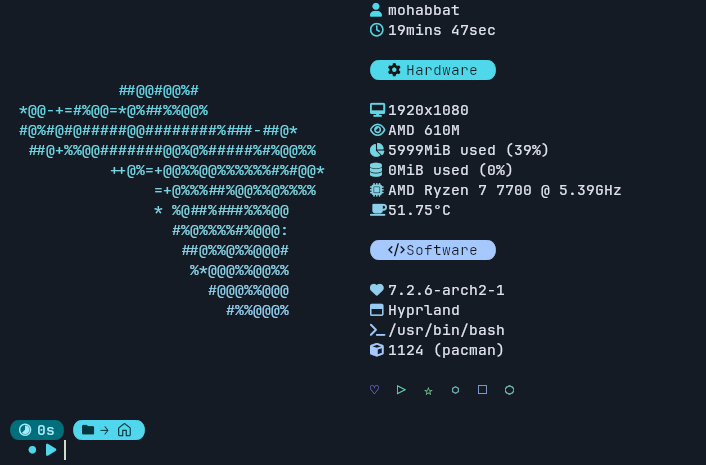This screenshot has height=465, width=706.
Task: Select the swap text 0MiB used (0%)
Action: tap(451, 170)
